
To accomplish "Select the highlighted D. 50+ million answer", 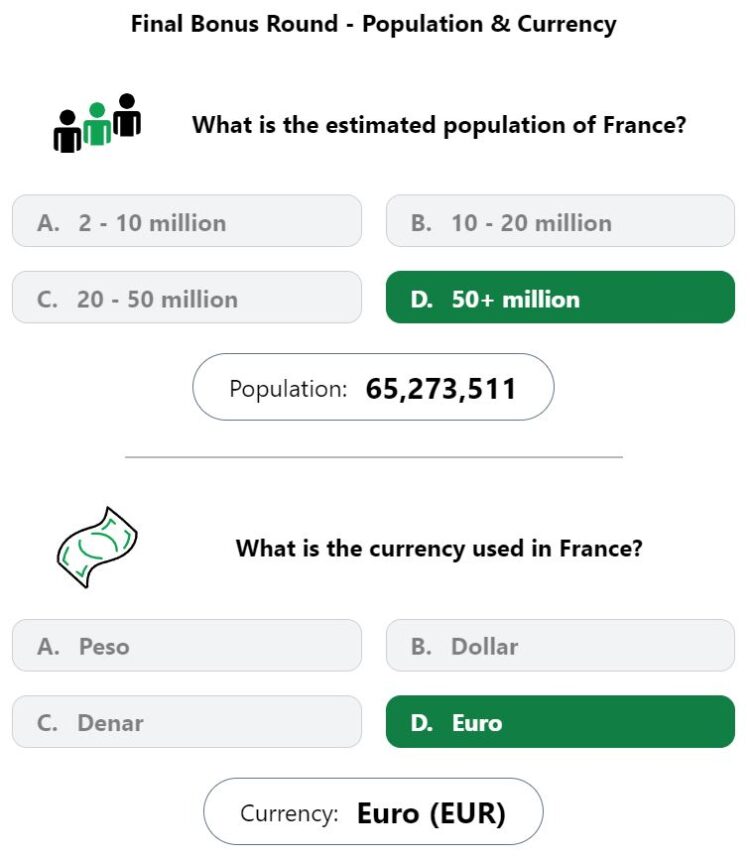I will tap(560, 298).
